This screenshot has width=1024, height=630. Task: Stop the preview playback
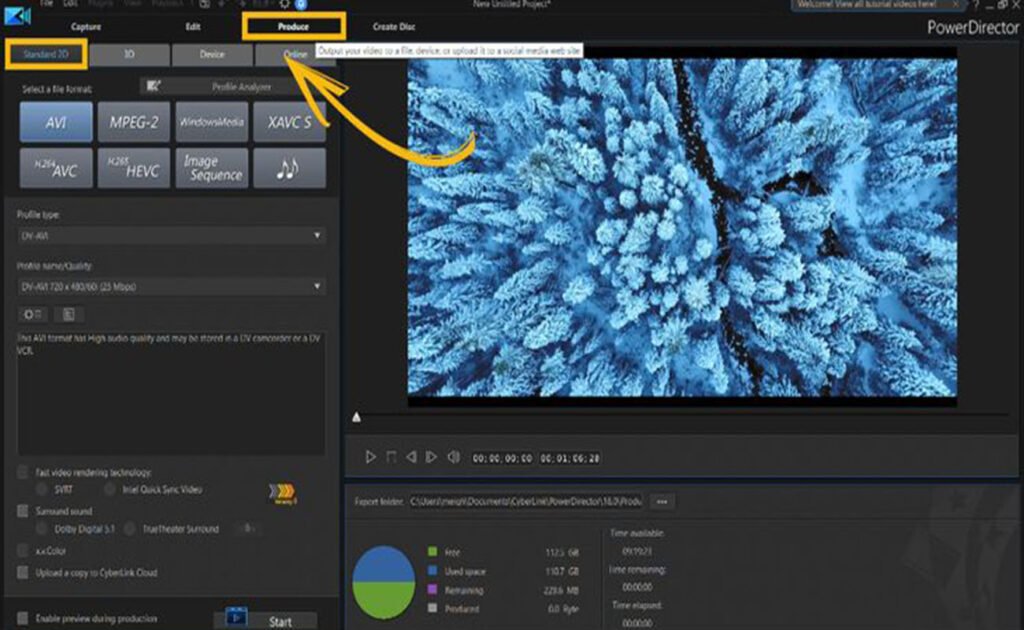click(391, 457)
